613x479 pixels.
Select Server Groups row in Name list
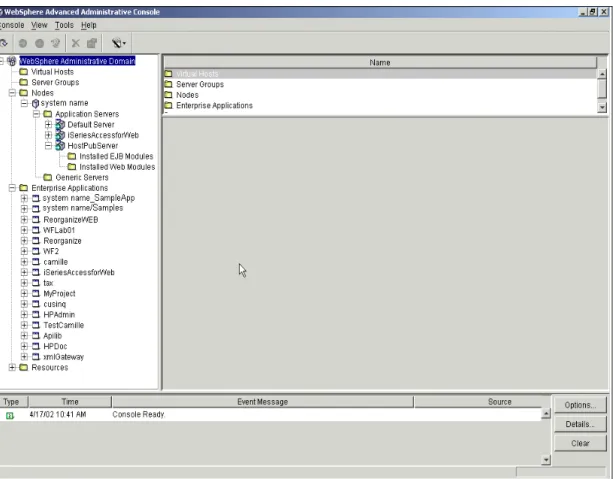click(x=380, y=84)
